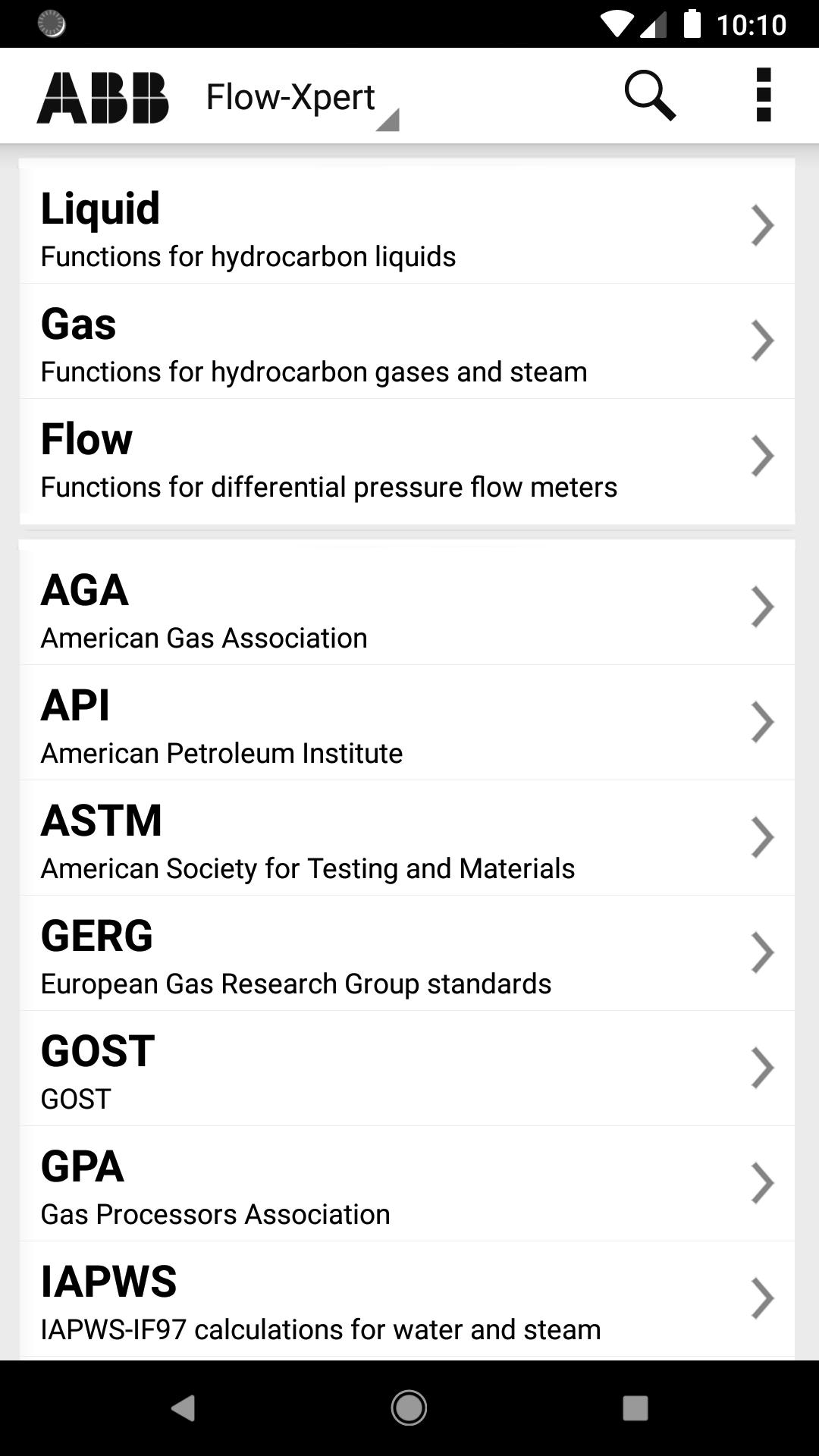Tap the chevron beside AGA
This screenshot has width=819, height=1456.
pos(761,607)
